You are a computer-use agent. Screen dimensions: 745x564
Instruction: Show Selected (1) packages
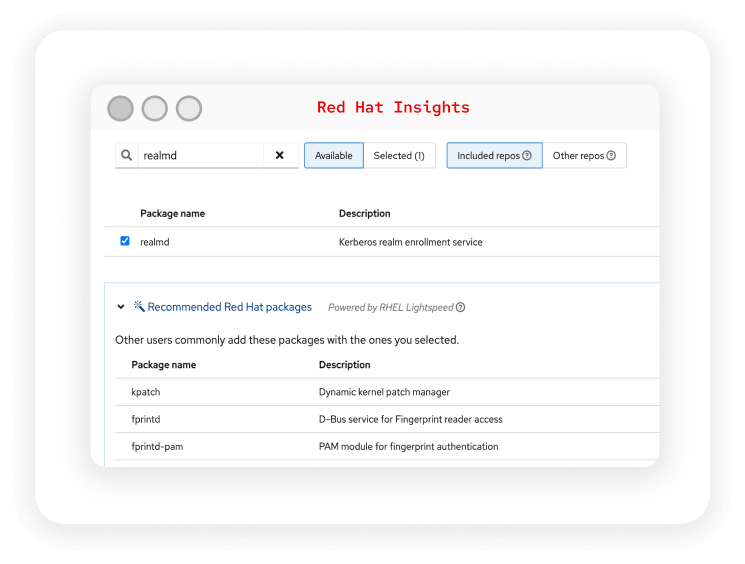399,156
